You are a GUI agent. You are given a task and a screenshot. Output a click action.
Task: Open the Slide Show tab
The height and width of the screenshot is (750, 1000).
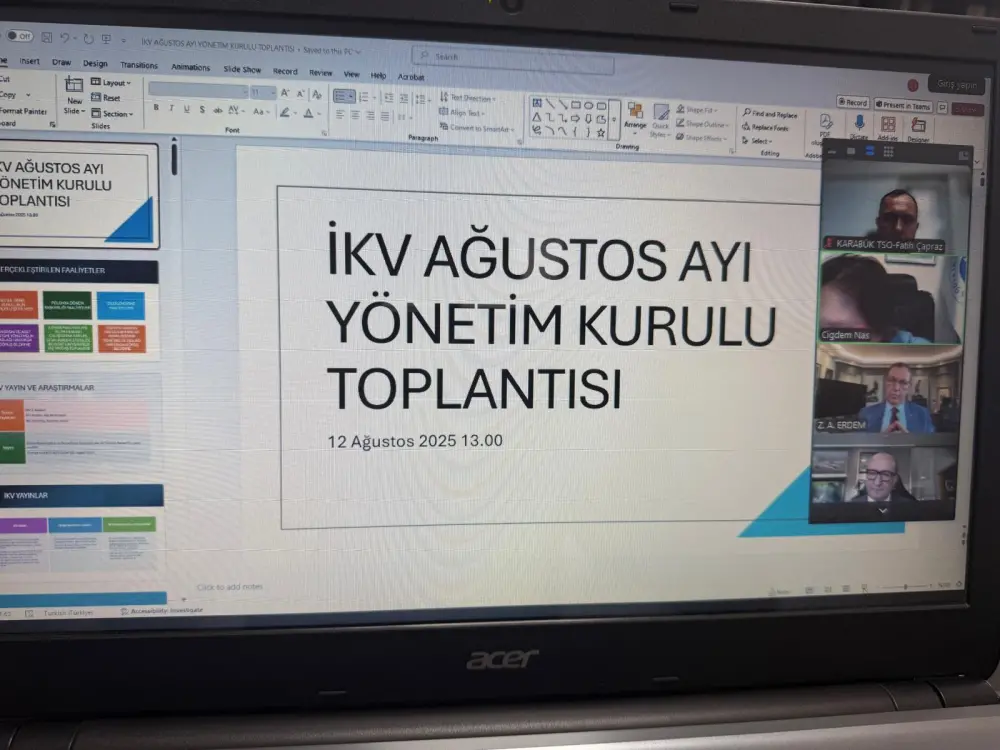[x=242, y=70]
